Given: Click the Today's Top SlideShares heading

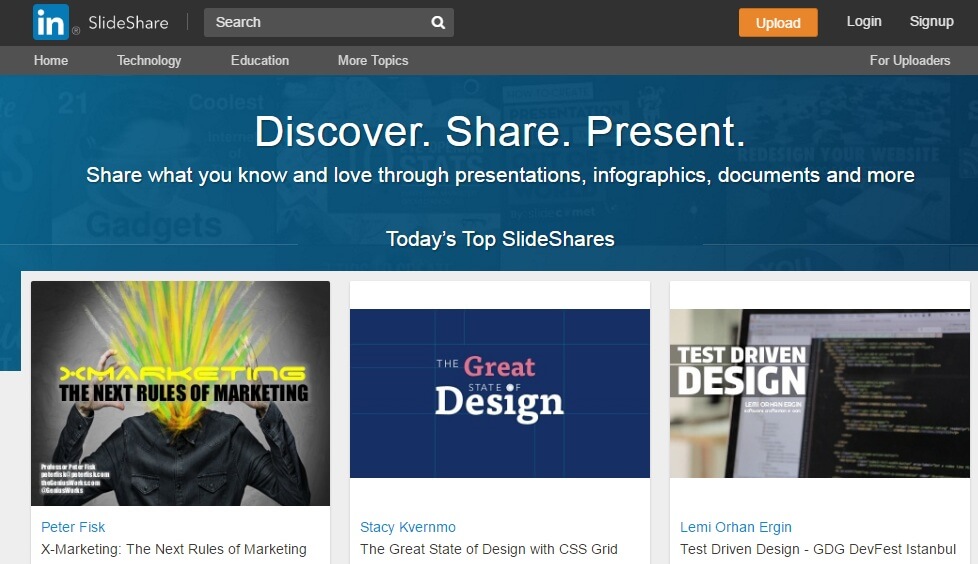Looking at the screenshot, I should click(x=500, y=239).
